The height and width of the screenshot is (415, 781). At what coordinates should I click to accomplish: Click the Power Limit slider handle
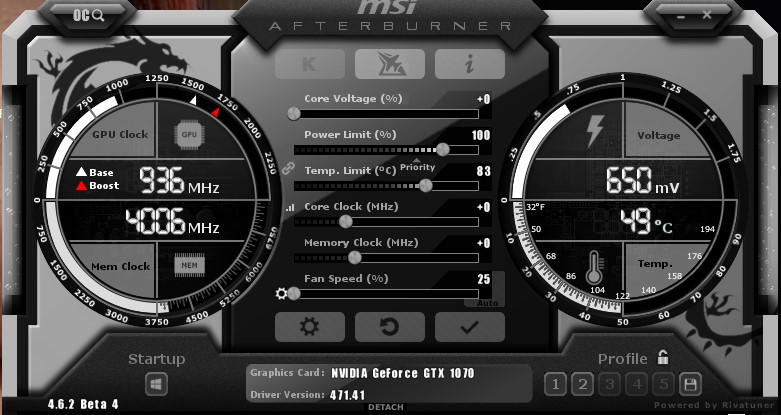point(442,149)
